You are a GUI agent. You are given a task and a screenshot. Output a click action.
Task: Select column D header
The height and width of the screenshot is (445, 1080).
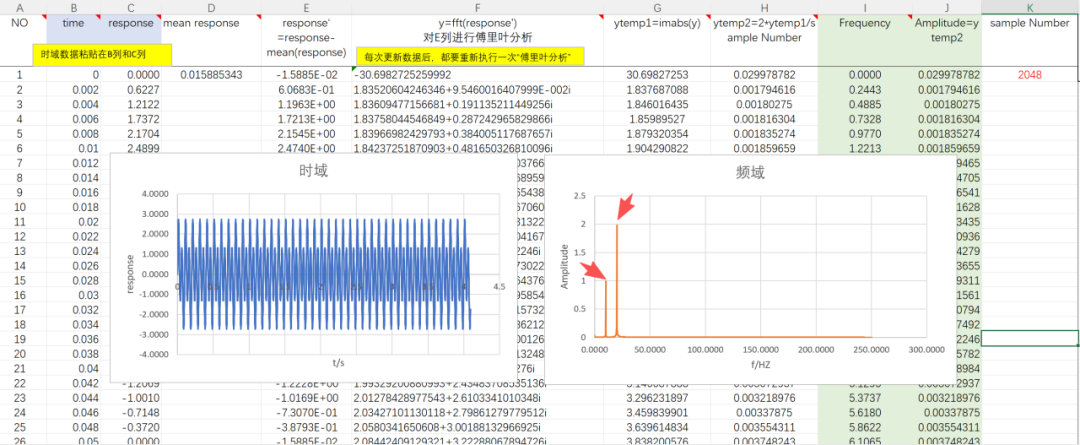[211, 8]
